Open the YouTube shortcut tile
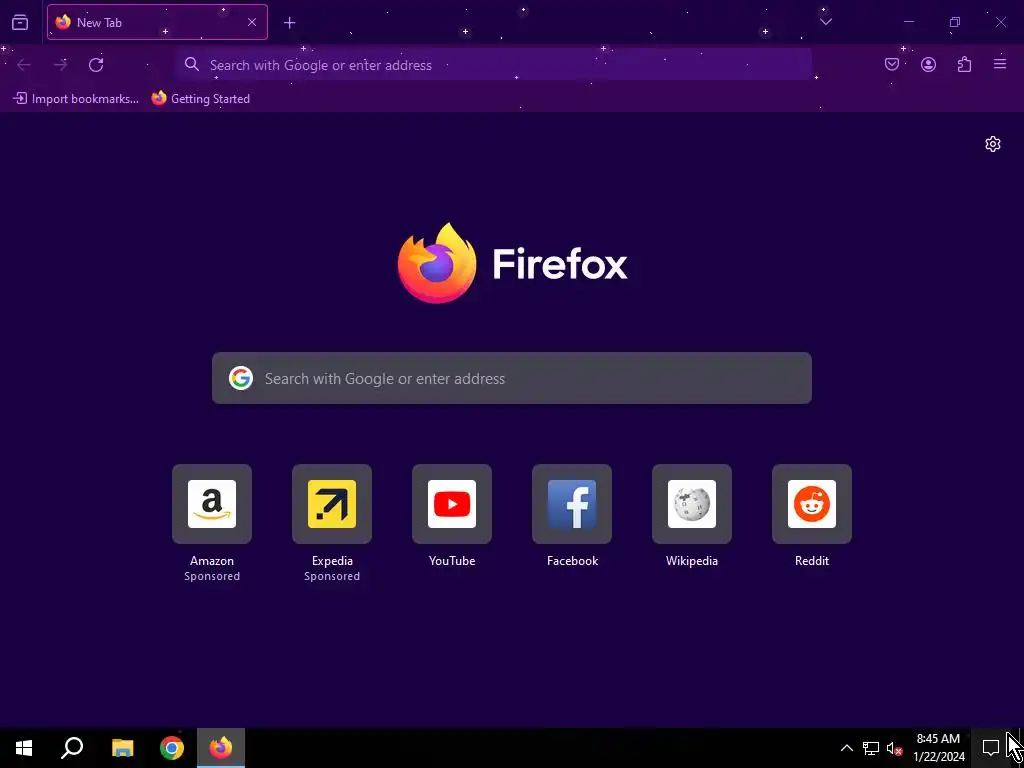This screenshot has width=1024, height=768. click(x=452, y=504)
